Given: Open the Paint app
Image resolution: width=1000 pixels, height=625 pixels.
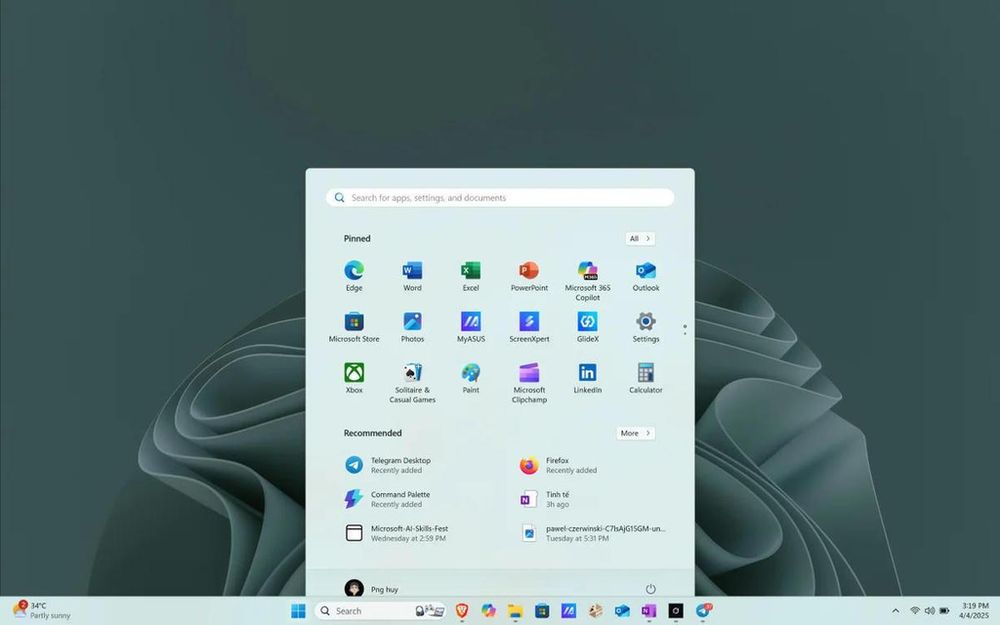Looking at the screenshot, I should [471, 378].
